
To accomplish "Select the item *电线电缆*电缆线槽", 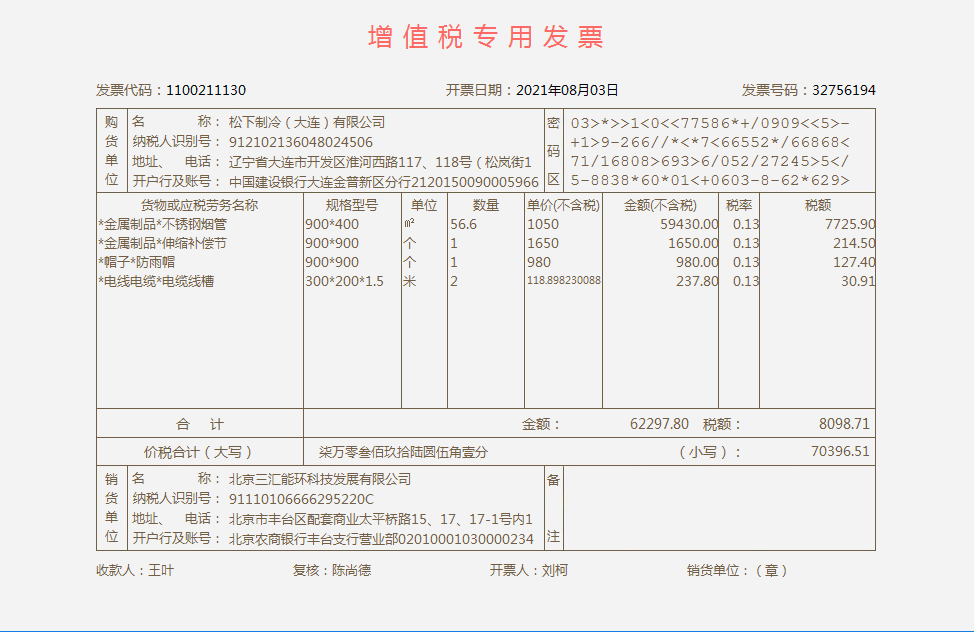I will pos(157,282).
